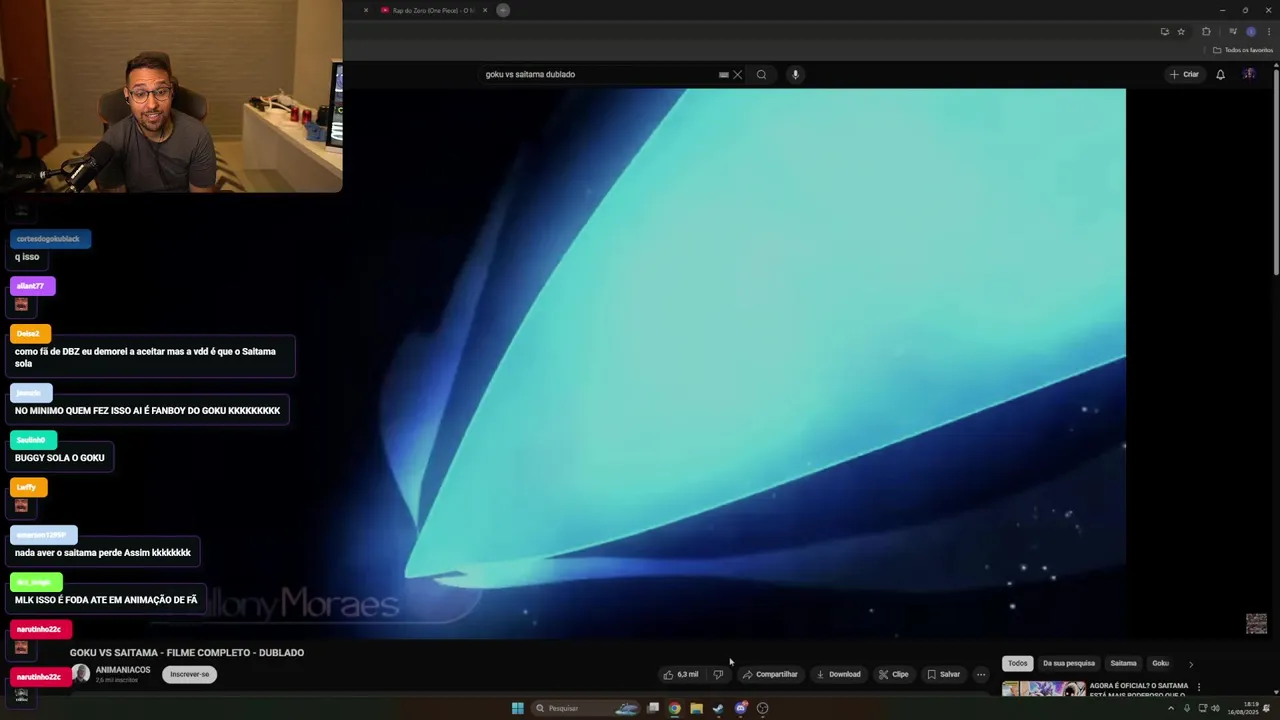The width and height of the screenshot is (1280, 720).
Task: Create a Clipe from the video
Action: 893,674
